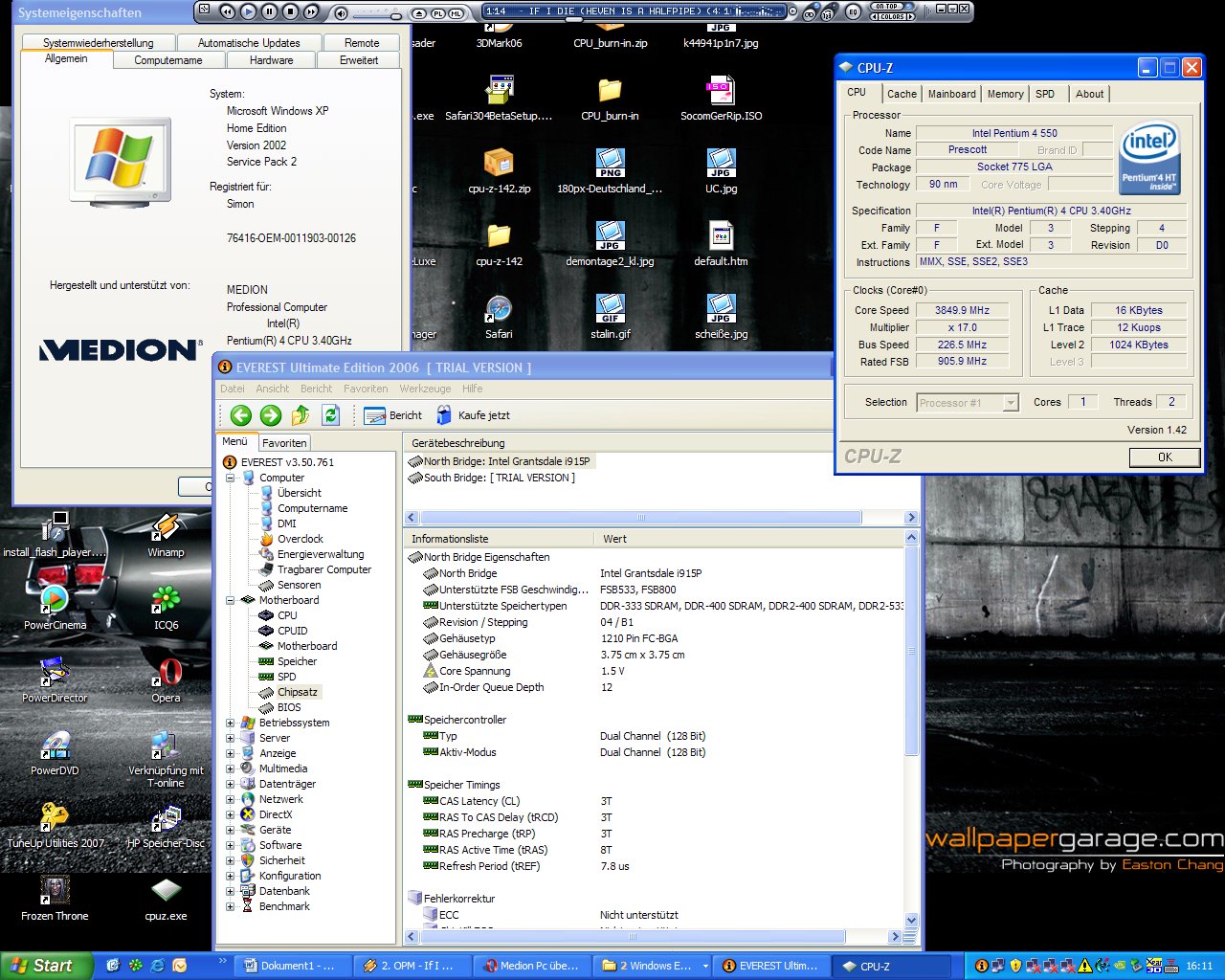Select Overclock in the EVEREST tree
This screenshot has height=980, width=1225.
click(291, 539)
